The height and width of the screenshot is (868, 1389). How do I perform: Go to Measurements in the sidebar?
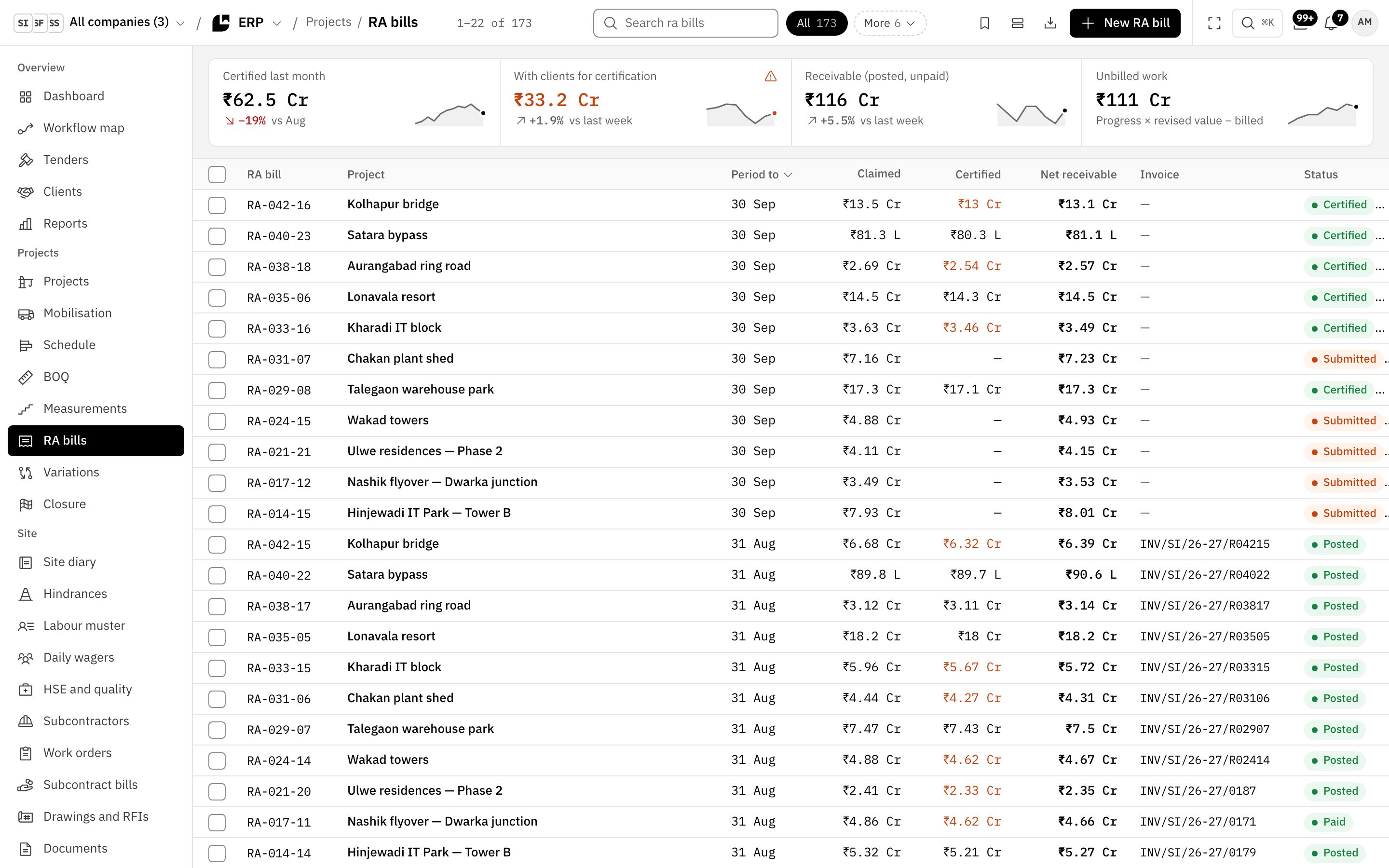(96, 409)
